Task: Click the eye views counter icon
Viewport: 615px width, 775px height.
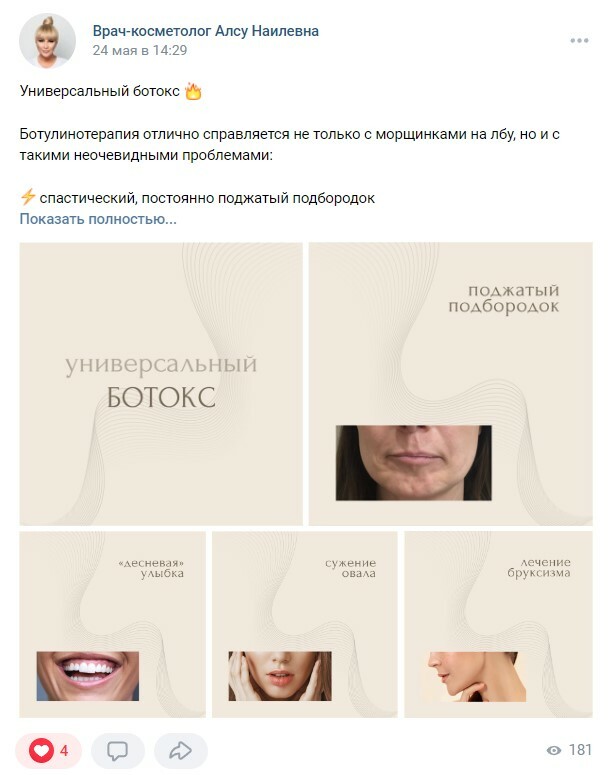Action: pos(554,751)
